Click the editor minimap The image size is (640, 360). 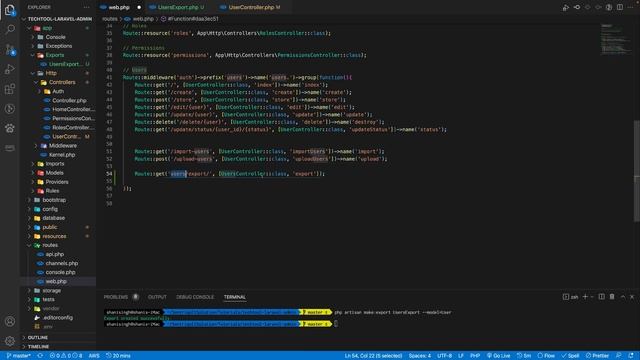(616, 39)
